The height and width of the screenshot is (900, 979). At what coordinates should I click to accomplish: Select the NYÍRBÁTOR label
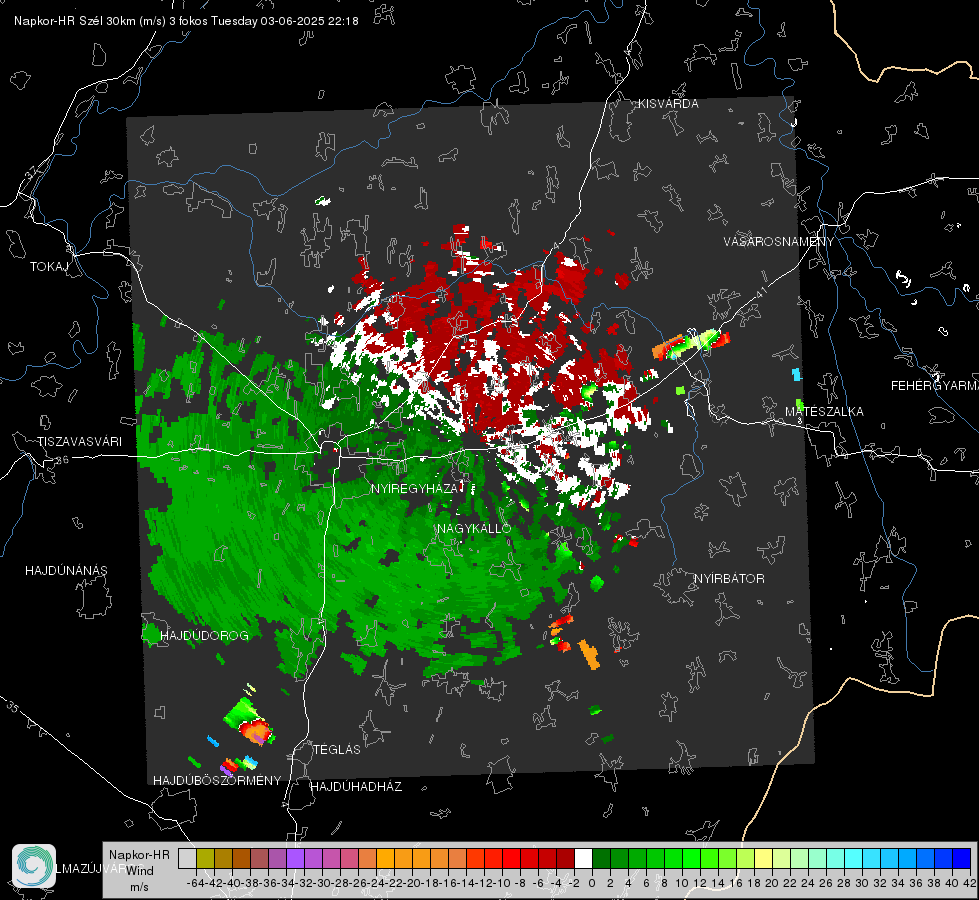click(729, 579)
